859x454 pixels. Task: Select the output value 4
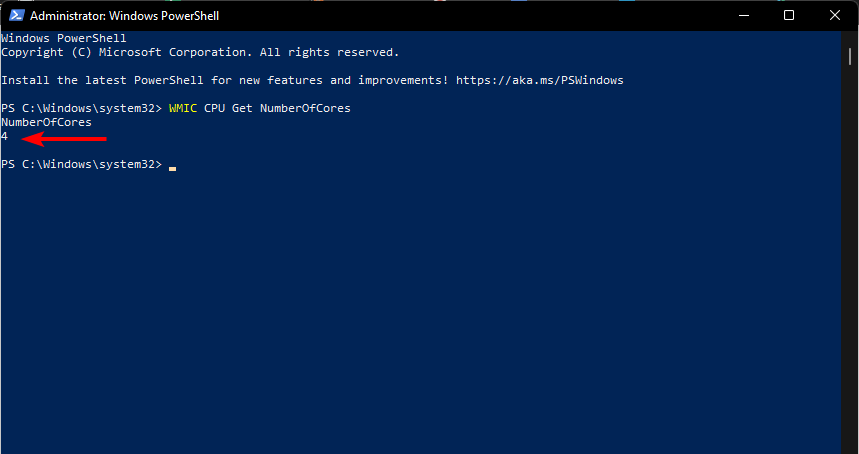4,136
